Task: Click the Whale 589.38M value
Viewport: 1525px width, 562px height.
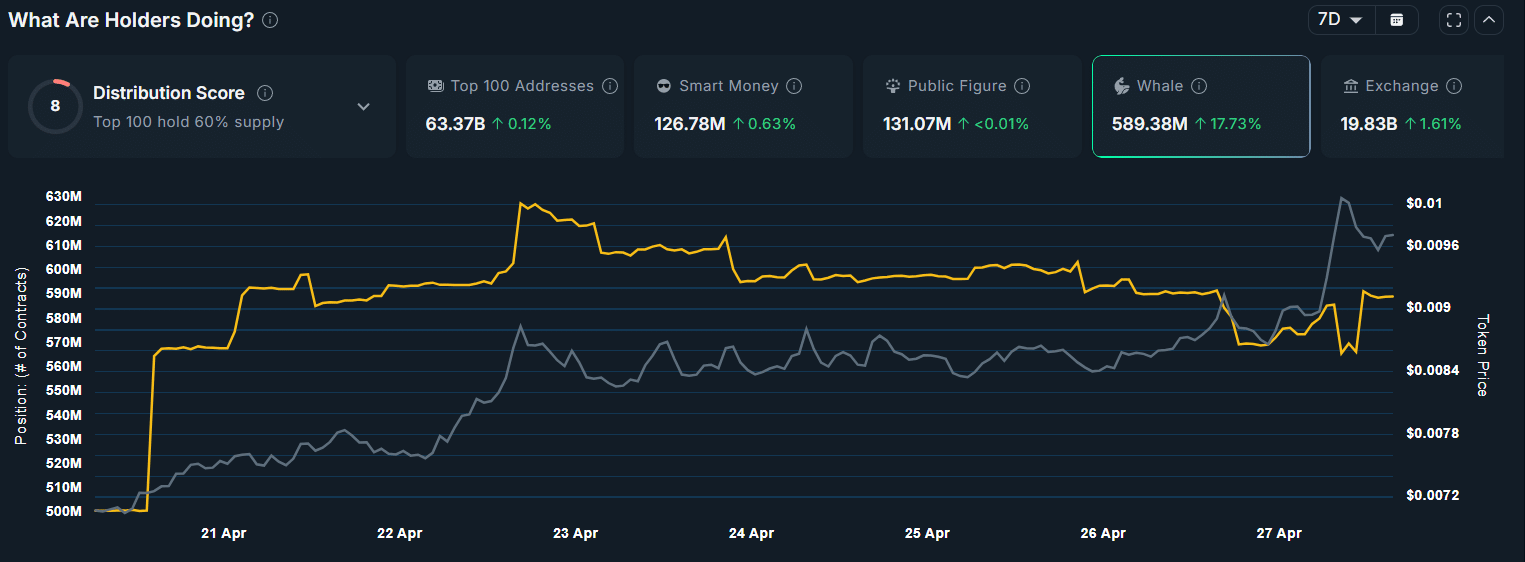Action: tap(1149, 124)
